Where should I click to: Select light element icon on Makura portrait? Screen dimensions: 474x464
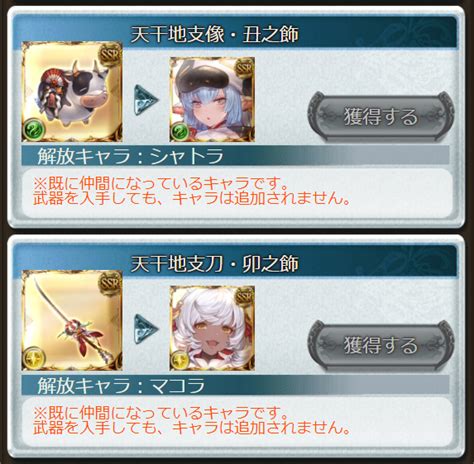click(180, 360)
